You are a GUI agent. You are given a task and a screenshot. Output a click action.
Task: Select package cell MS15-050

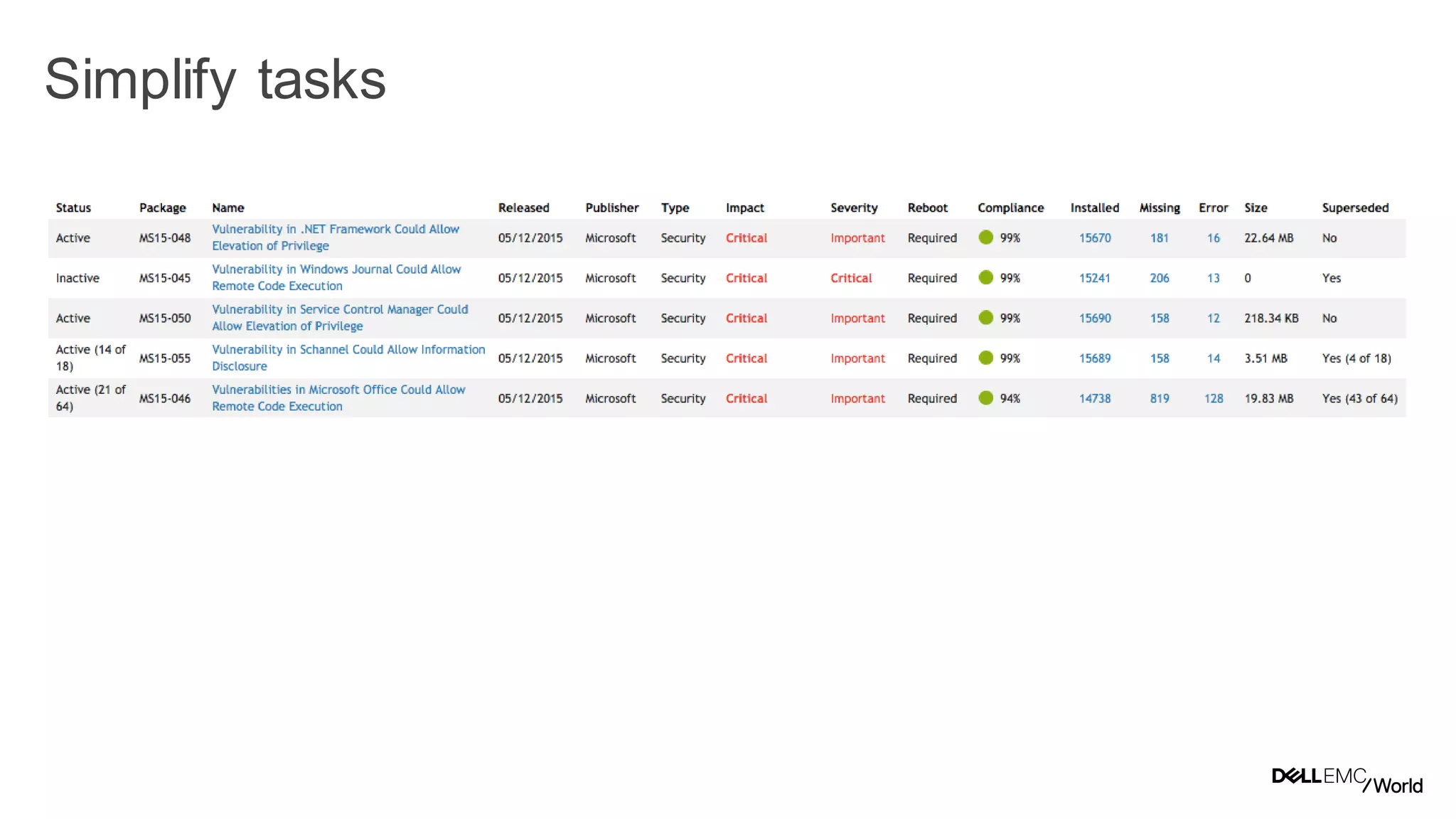tap(165, 318)
